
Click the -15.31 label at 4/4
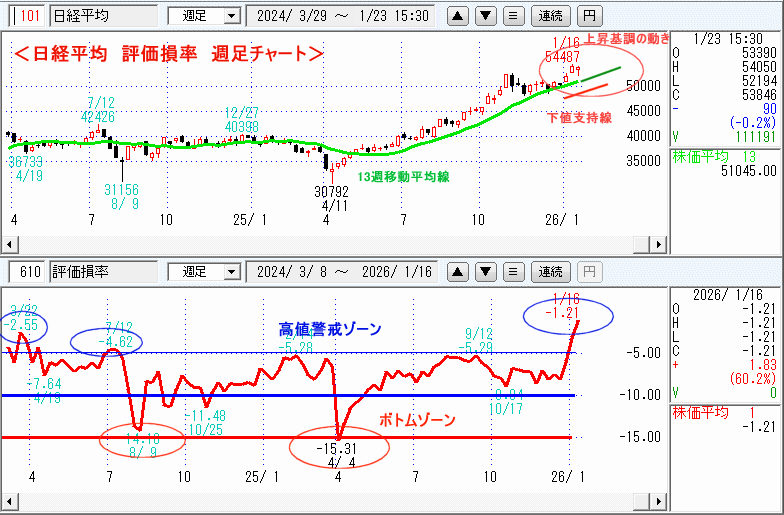(x=336, y=448)
